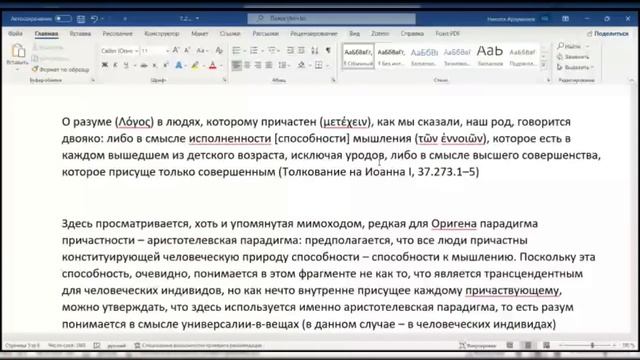Screen dimensions: 640x360
Task: Open the Ribbon display options icon
Action: click(x=565, y=19)
